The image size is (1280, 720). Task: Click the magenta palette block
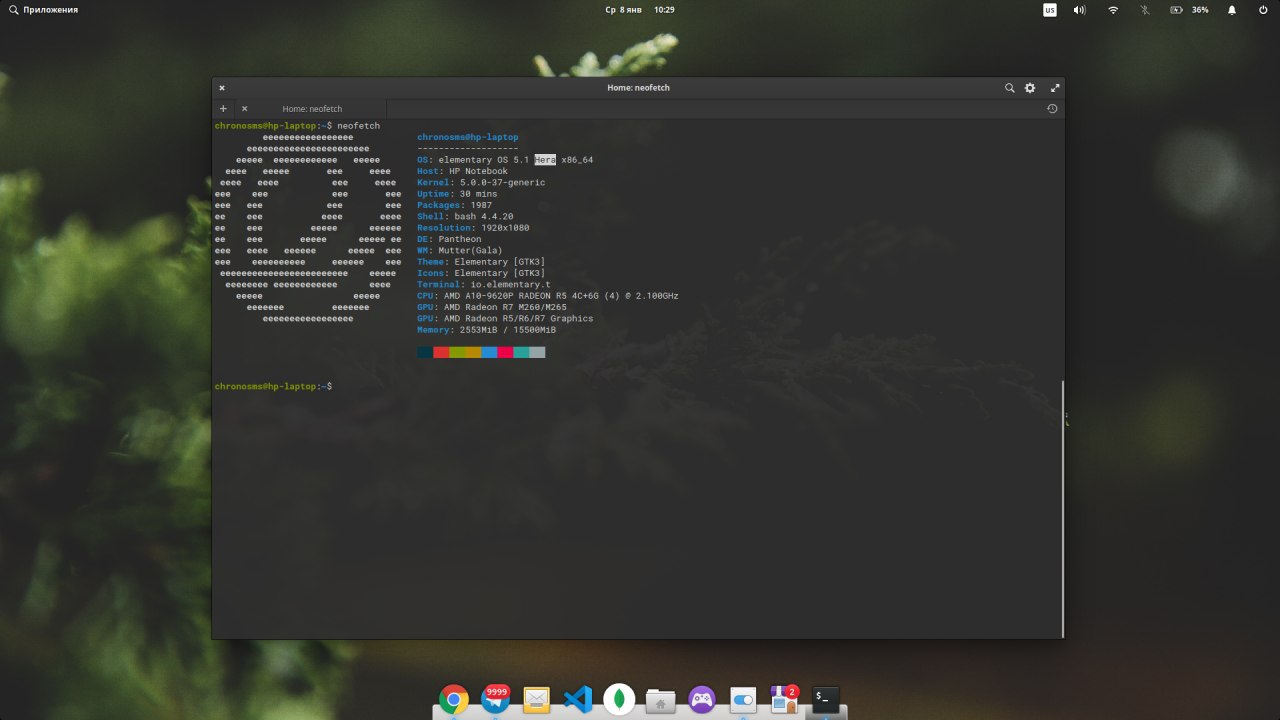click(x=505, y=352)
